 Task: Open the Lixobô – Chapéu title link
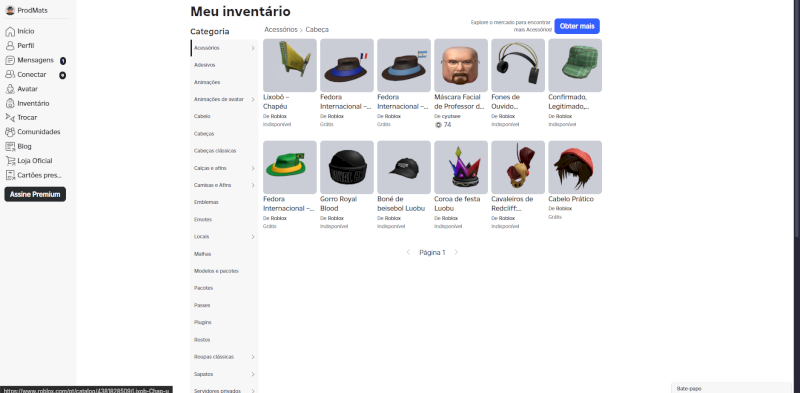tap(277, 102)
